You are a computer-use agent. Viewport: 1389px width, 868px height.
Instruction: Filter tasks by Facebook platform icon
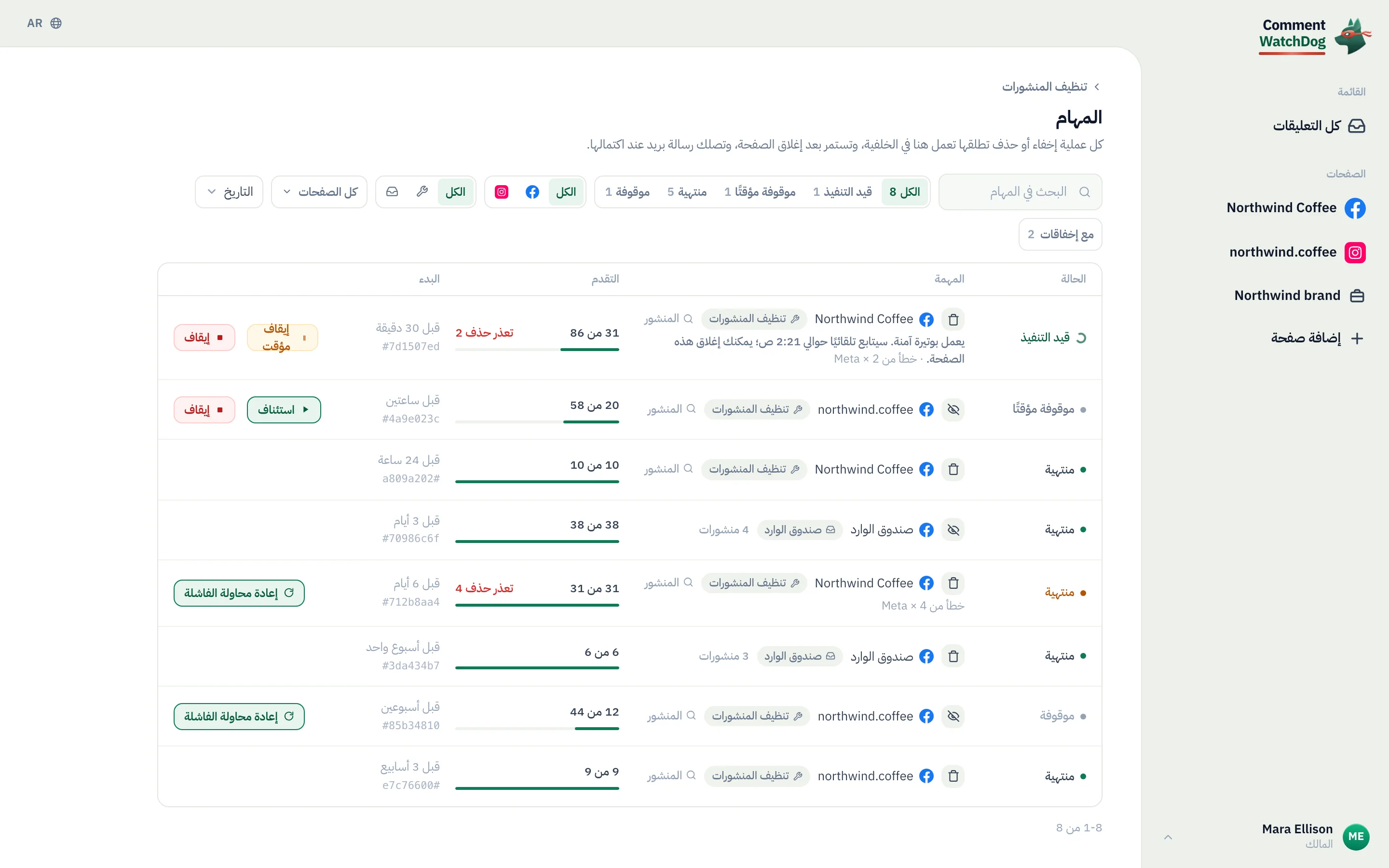point(532,192)
